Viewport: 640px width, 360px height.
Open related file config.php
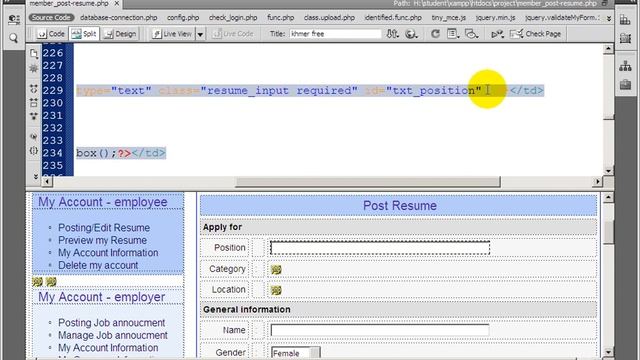[x=183, y=18]
